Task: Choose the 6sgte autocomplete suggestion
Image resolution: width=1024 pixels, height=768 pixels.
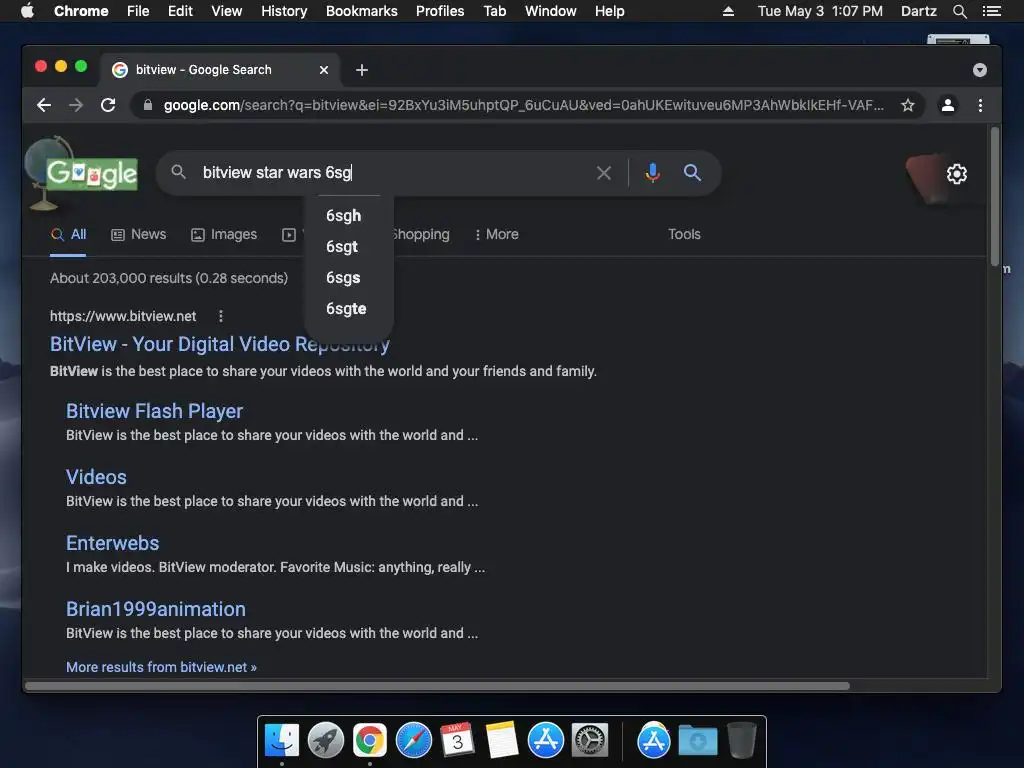Action: coord(346,308)
